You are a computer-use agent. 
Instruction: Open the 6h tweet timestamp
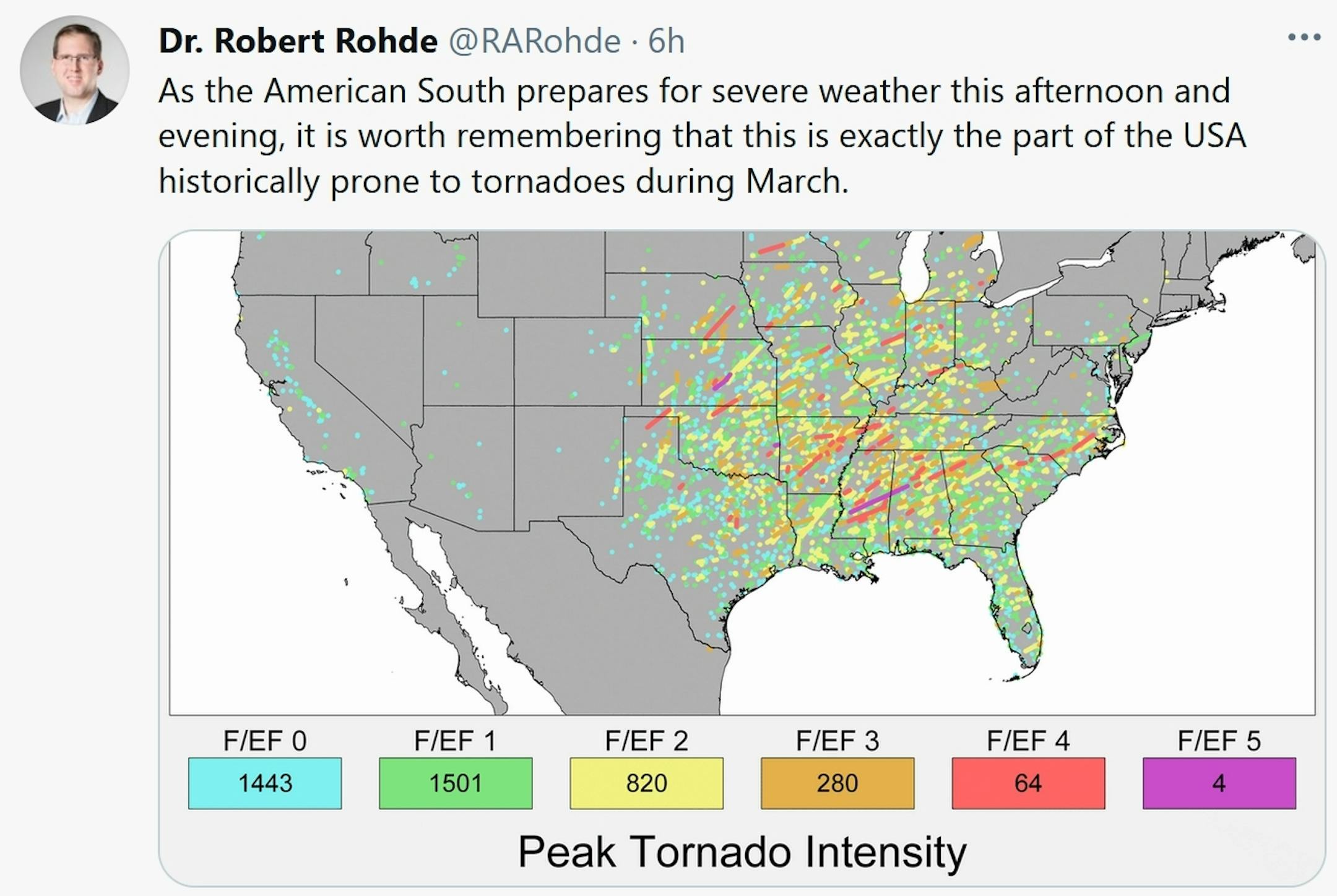[x=666, y=41]
